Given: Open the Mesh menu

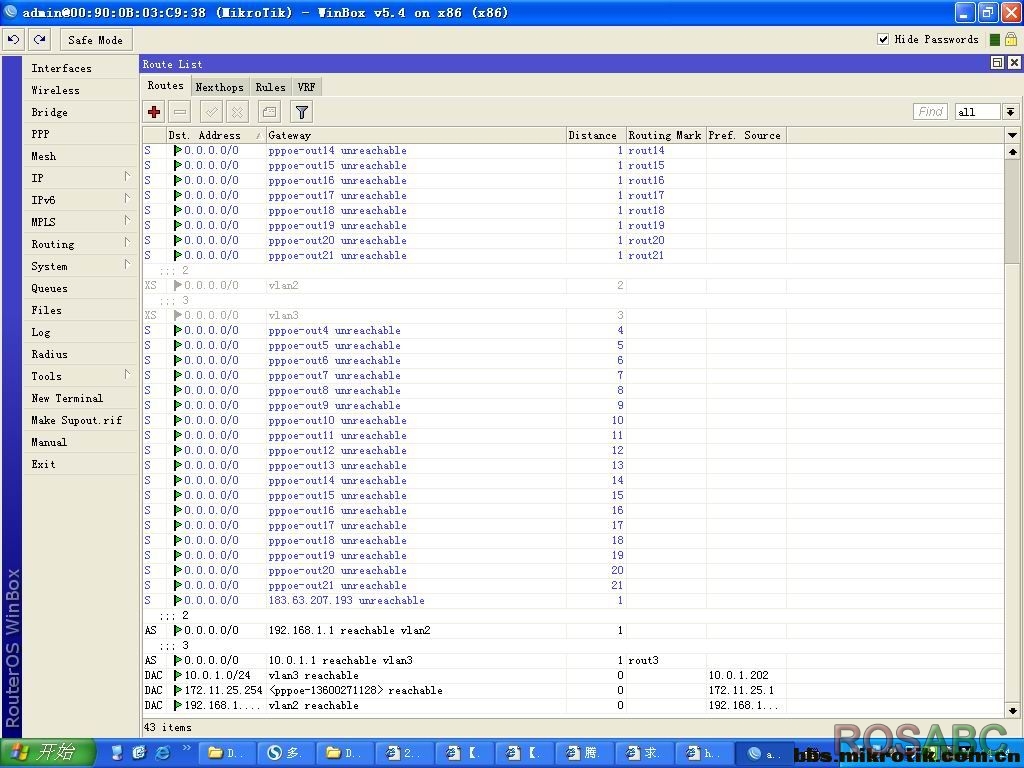Looking at the screenshot, I should tap(80, 156).
